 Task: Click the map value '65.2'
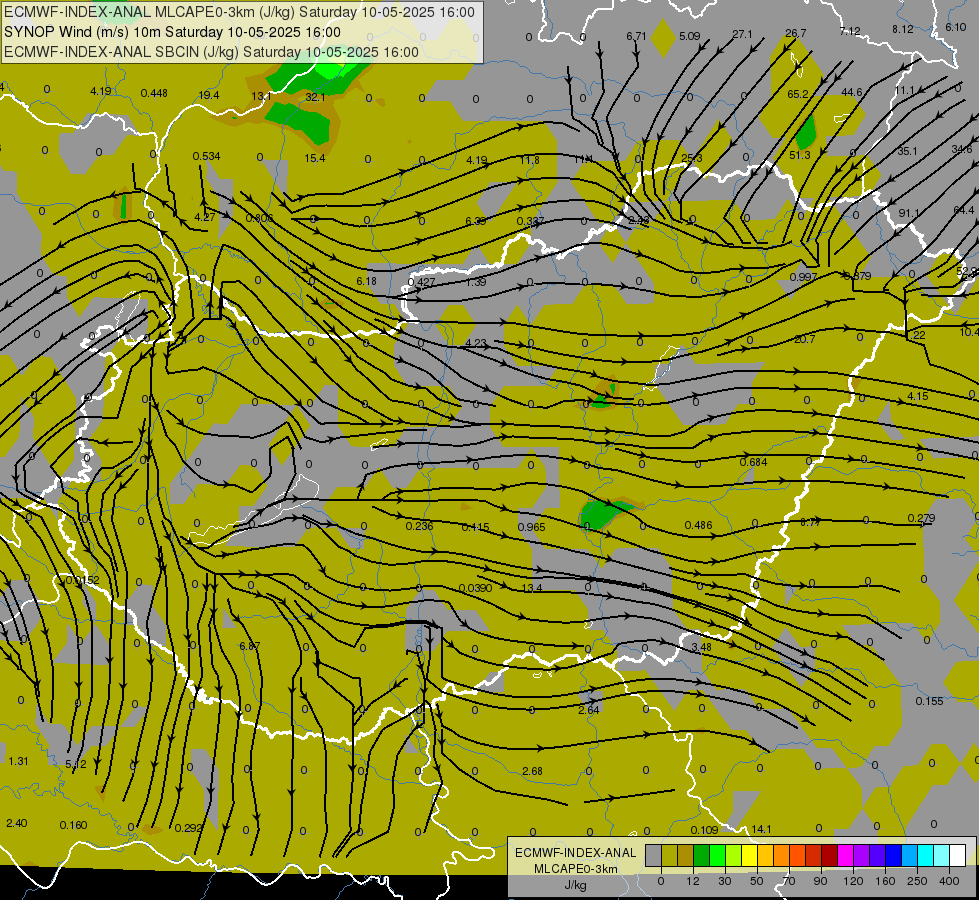(798, 94)
